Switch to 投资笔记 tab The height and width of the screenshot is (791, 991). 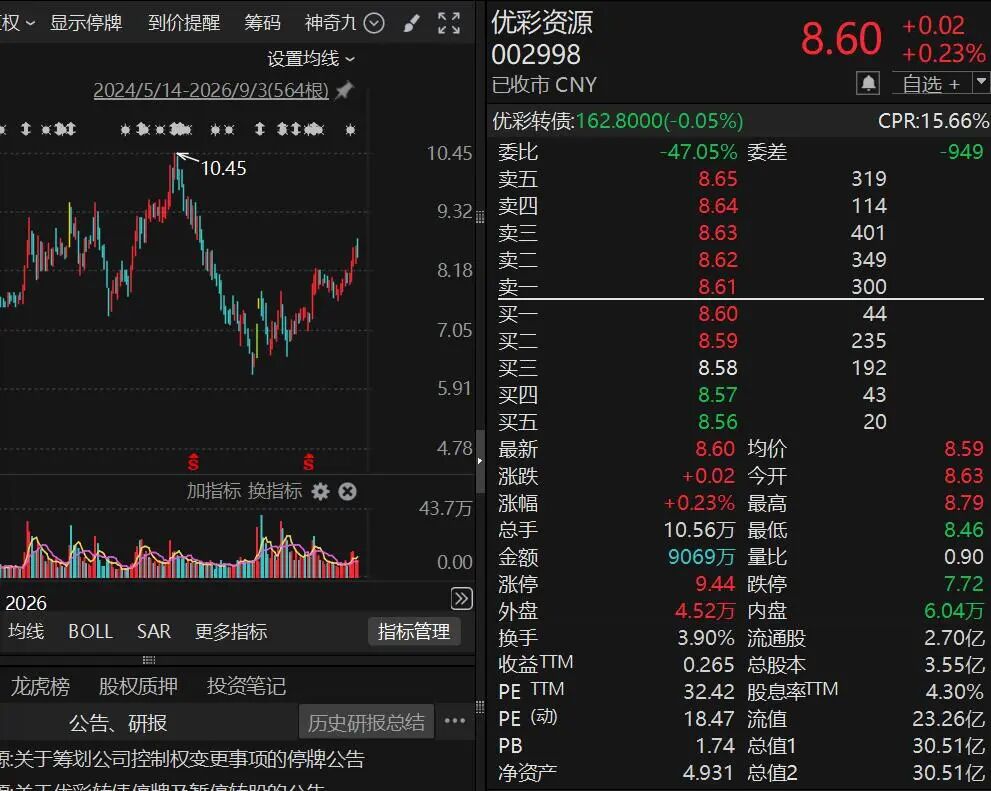click(246, 686)
